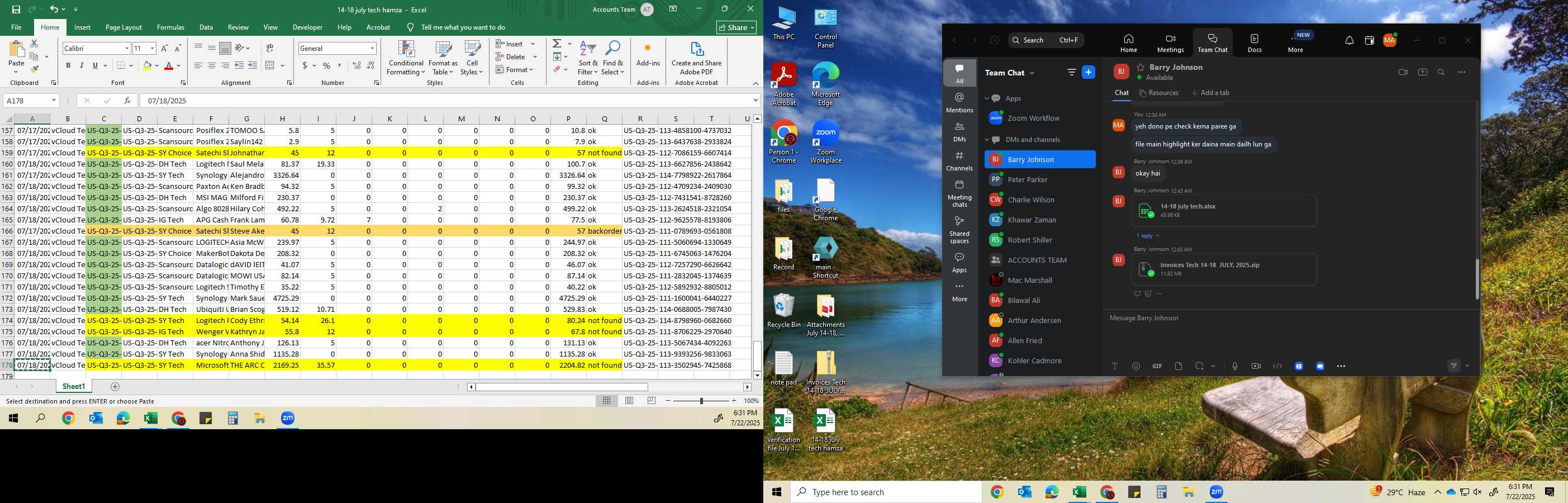Open the Calibri font name dropdown
The height and width of the screenshot is (503, 1568).
127,48
